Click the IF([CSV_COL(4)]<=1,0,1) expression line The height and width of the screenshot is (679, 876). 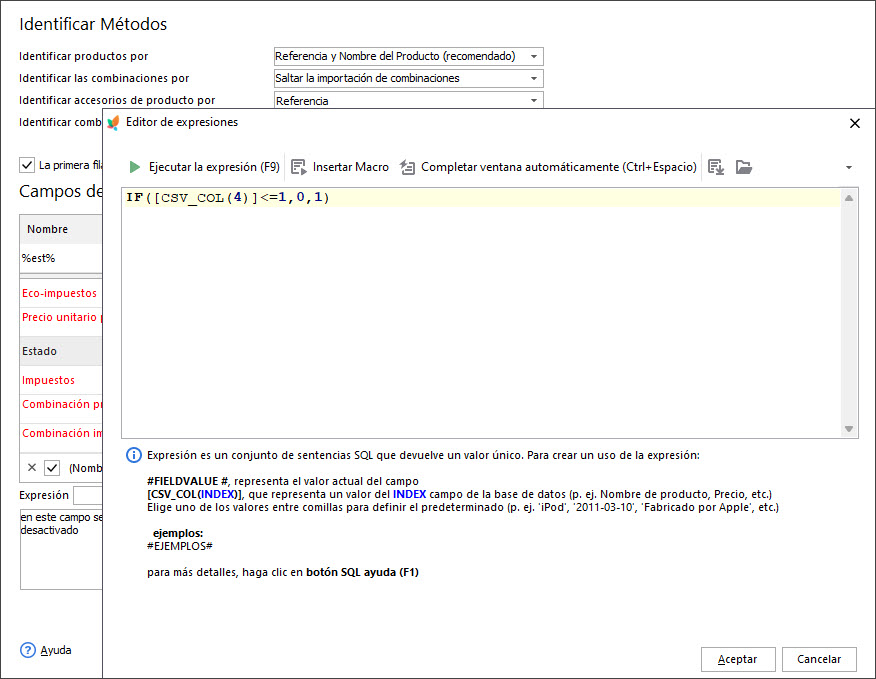coord(227,197)
